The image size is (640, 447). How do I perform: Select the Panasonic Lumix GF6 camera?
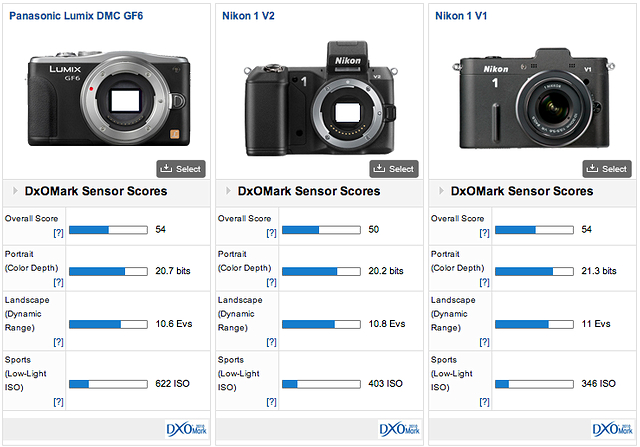(181, 169)
